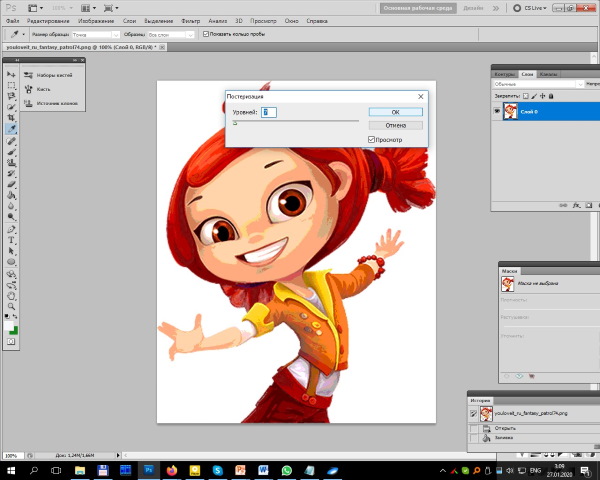Hide Слой 0 layer visibility eye

[497, 111]
